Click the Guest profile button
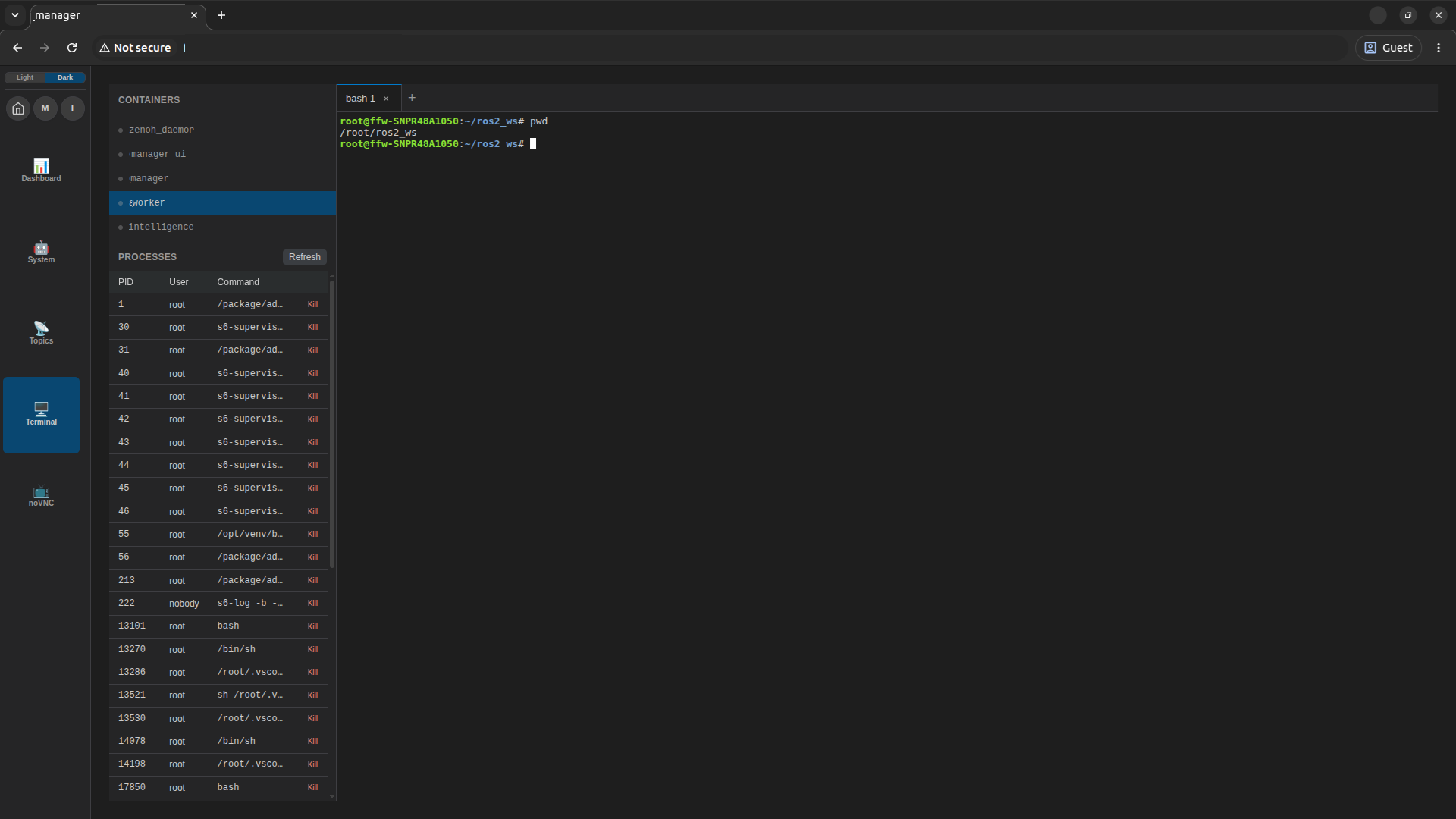The width and height of the screenshot is (1456, 819). (x=1389, y=48)
